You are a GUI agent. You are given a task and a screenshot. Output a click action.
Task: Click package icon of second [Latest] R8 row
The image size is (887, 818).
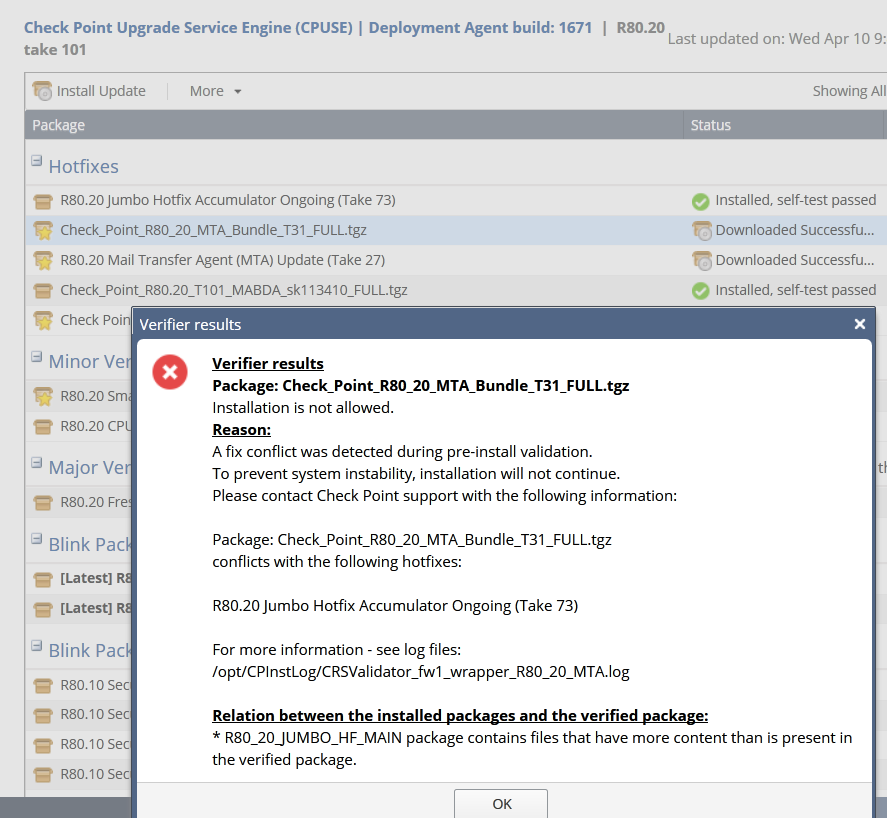pos(43,609)
